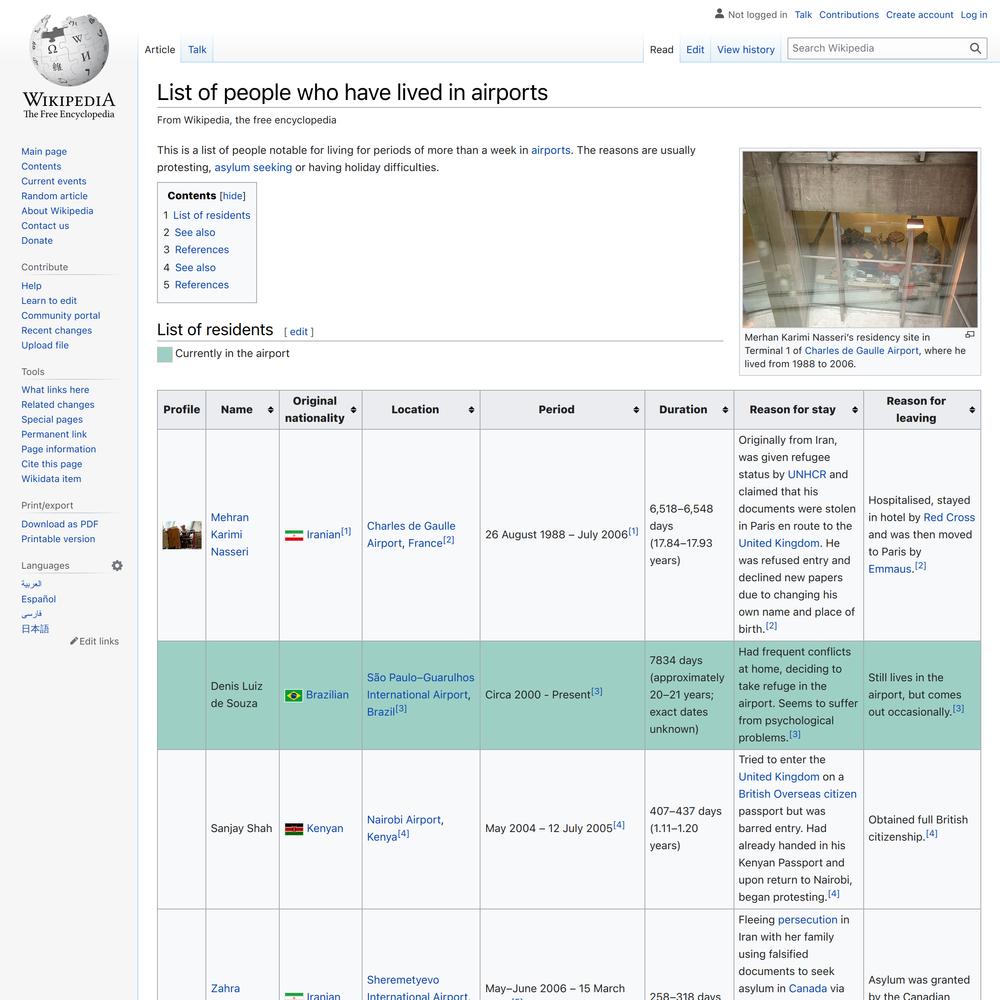Open Charles de Gaulle Airport, France table link
The width and height of the screenshot is (1000, 1000).
(411, 535)
